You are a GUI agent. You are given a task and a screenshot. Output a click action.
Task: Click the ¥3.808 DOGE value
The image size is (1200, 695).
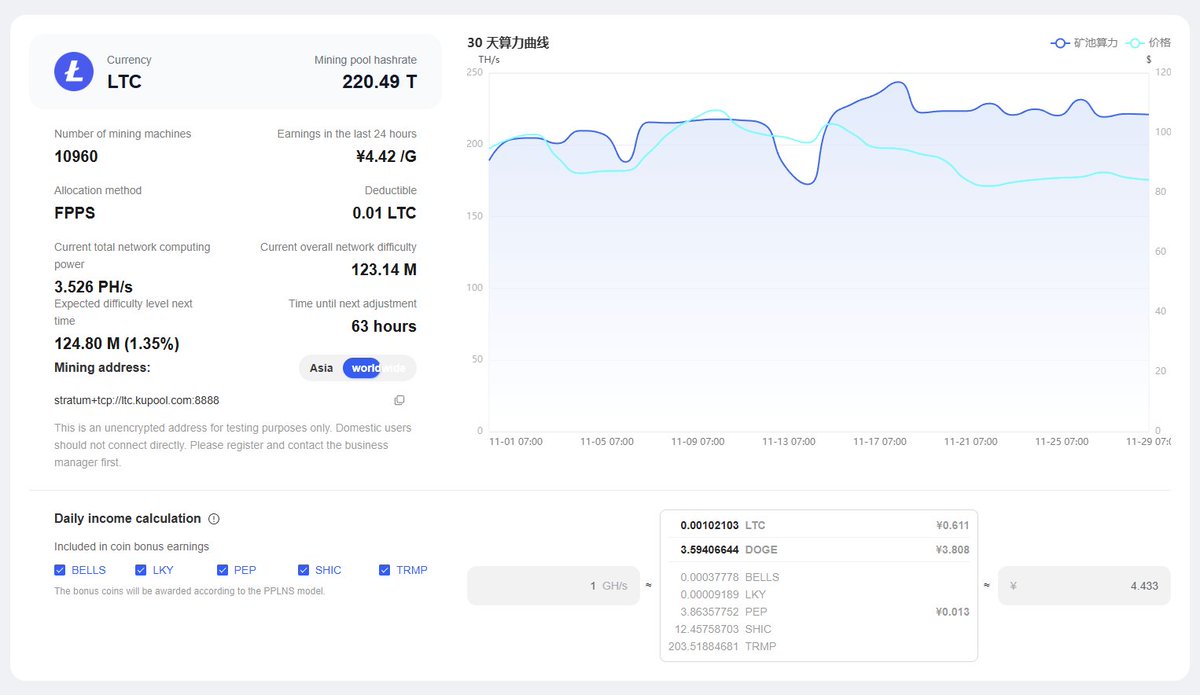[952, 550]
